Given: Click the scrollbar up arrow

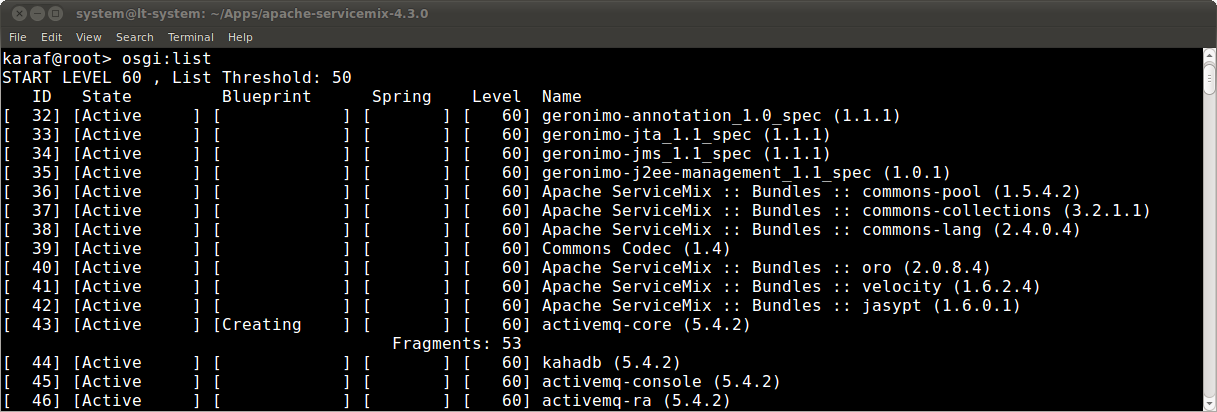Looking at the screenshot, I should [x=1208, y=55].
